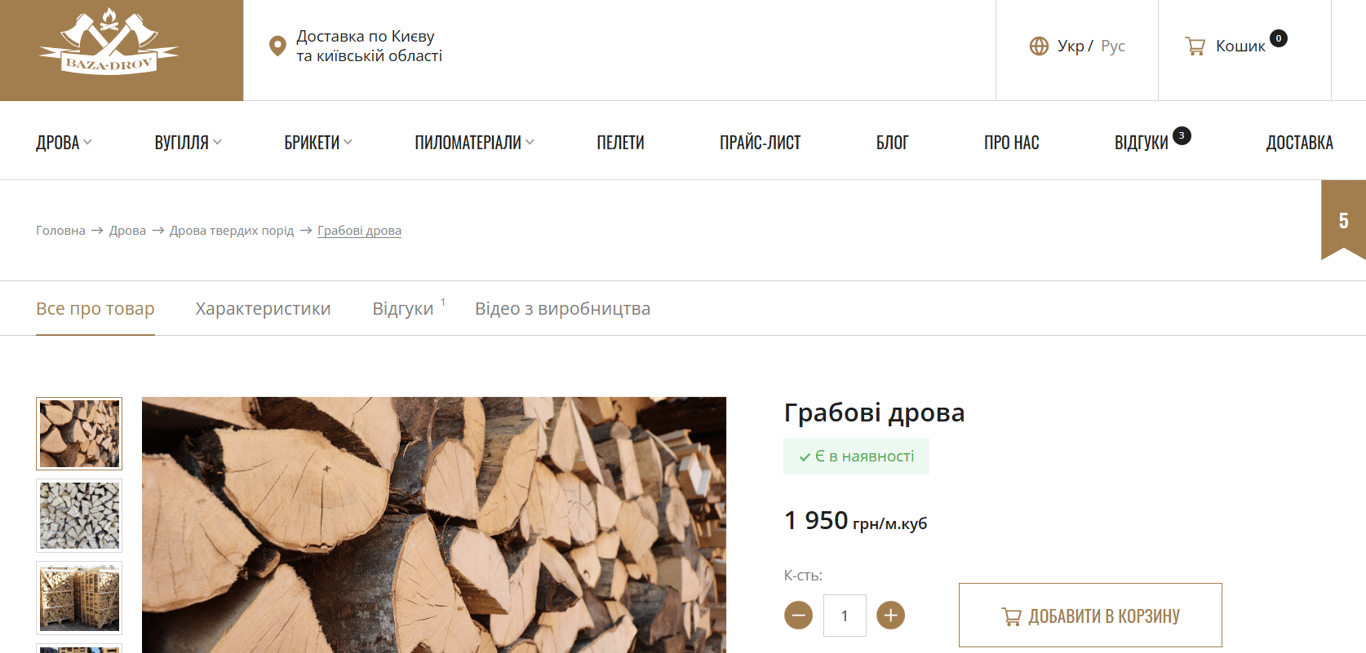Viewport: 1366px width, 653px height.
Task: Open the shopping cart icon
Action: tap(1195, 46)
